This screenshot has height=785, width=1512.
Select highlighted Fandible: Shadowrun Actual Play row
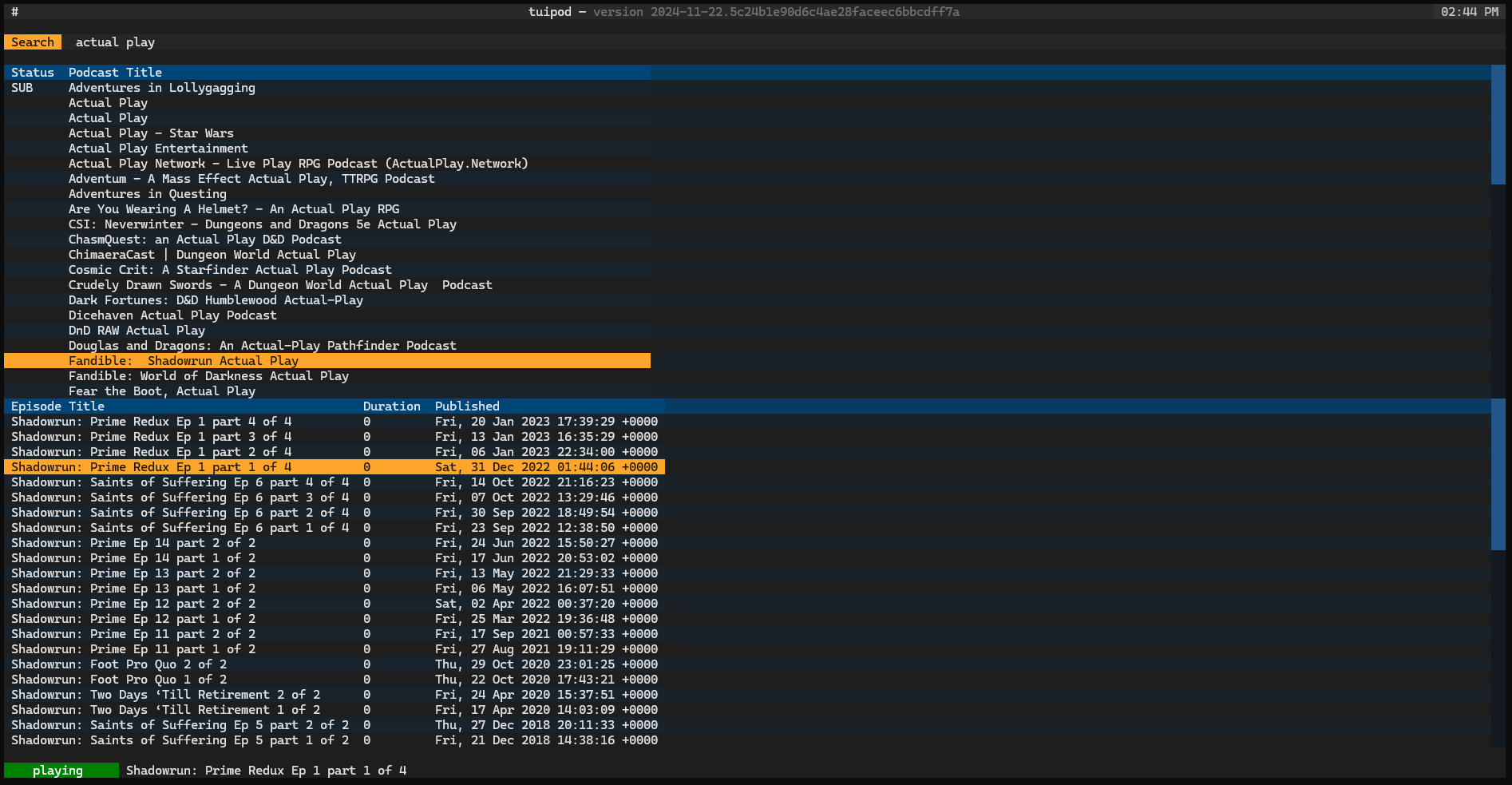click(x=327, y=361)
